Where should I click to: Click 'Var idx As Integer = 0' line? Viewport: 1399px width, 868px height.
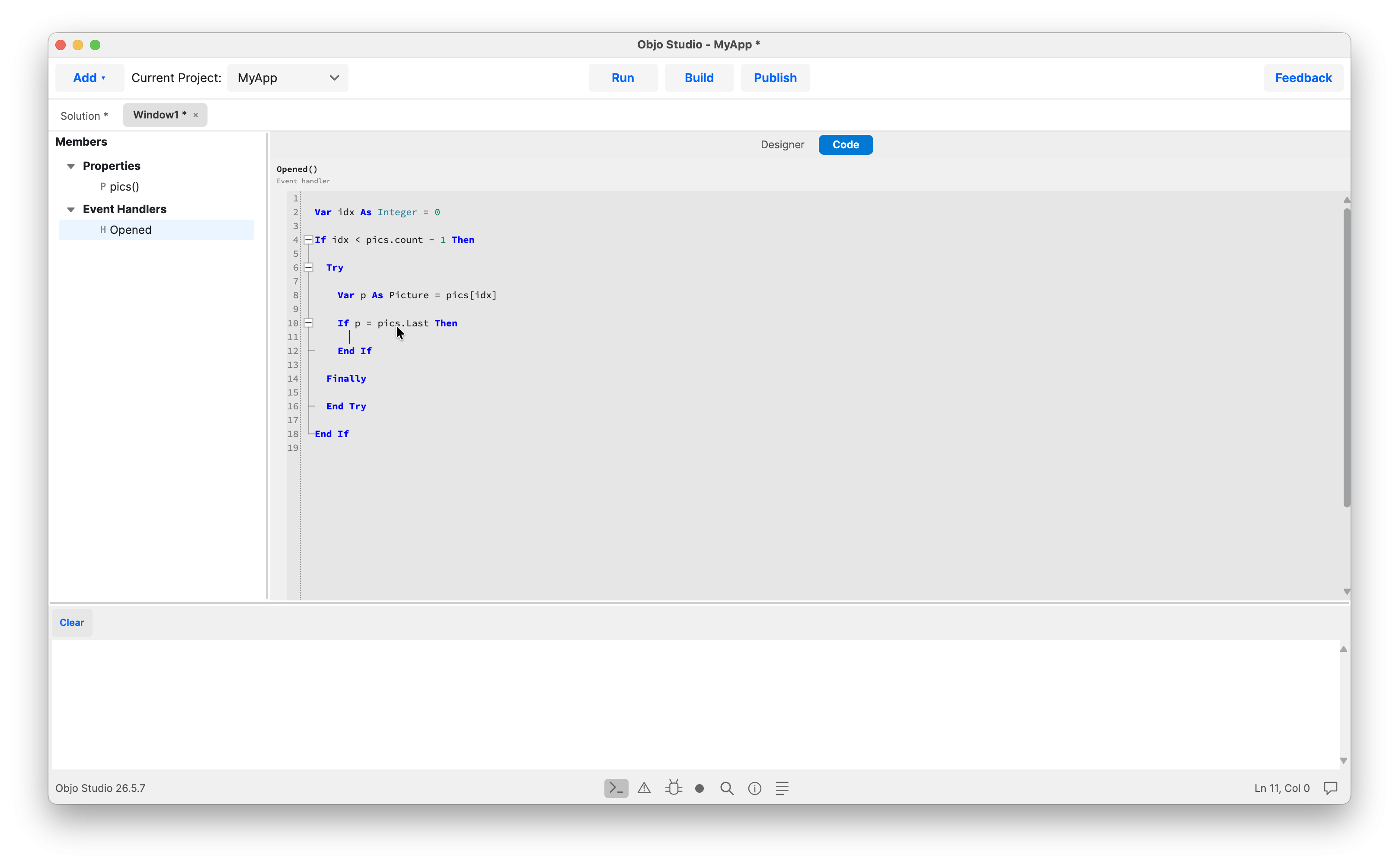(x=377, y=212)
